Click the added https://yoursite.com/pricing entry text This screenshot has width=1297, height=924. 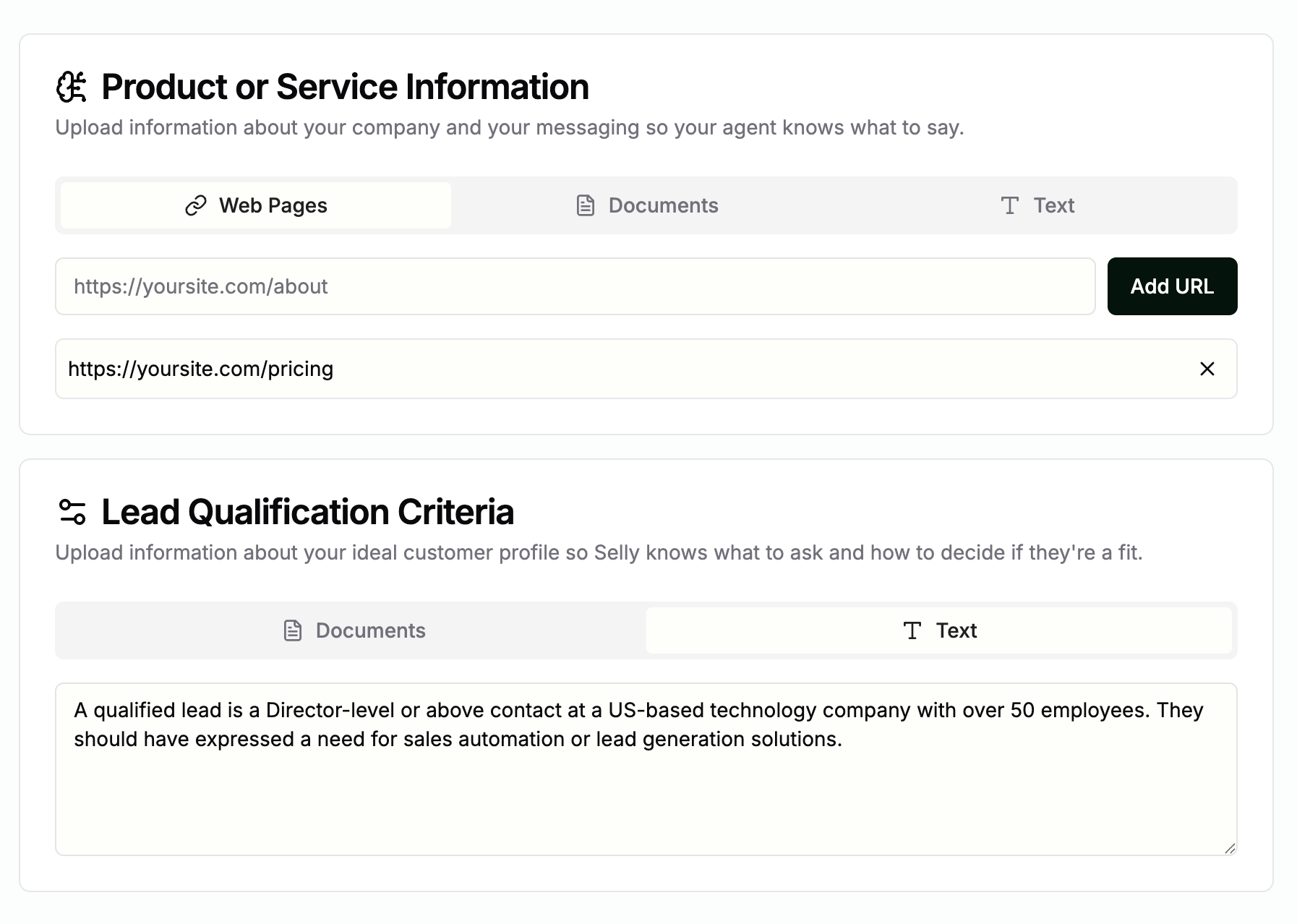tap(201, 369)
